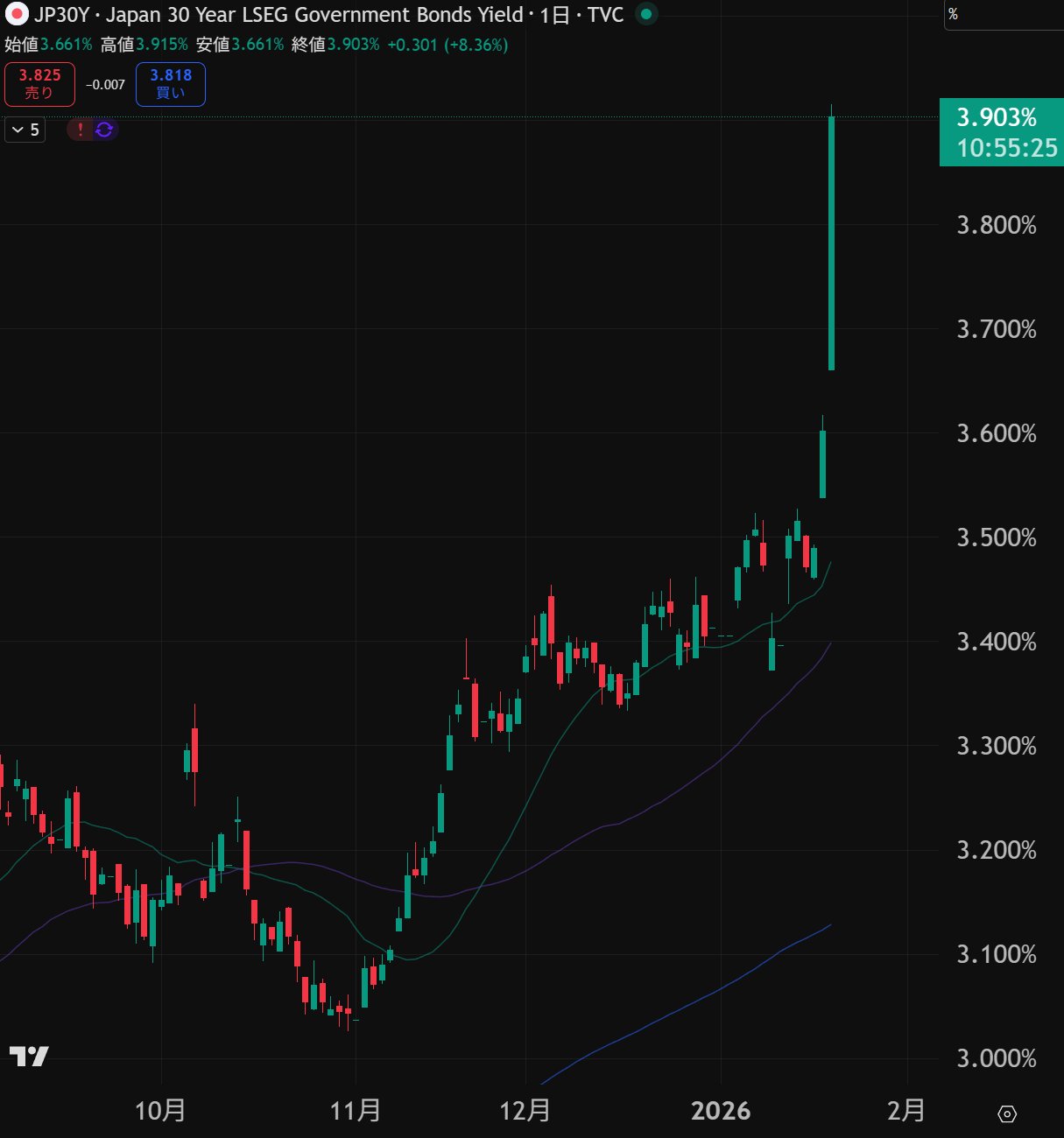Click the Japan flag symbol icon
The image size is (1064, 1138).
pyautogui.click(x=17, y=15)
